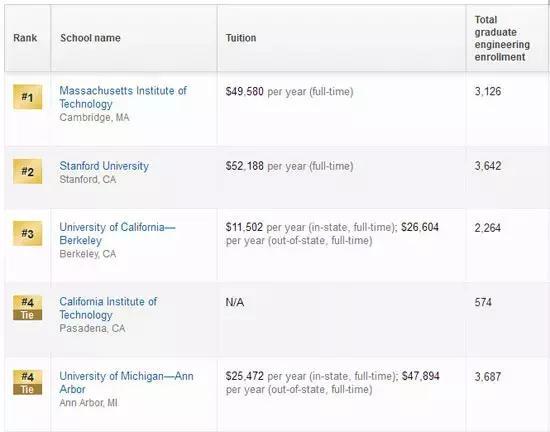Click Berkeley's $11,502 in-state tuition
Image resolution: width=550 pixels, height=432 pixels.
(244, 227)
